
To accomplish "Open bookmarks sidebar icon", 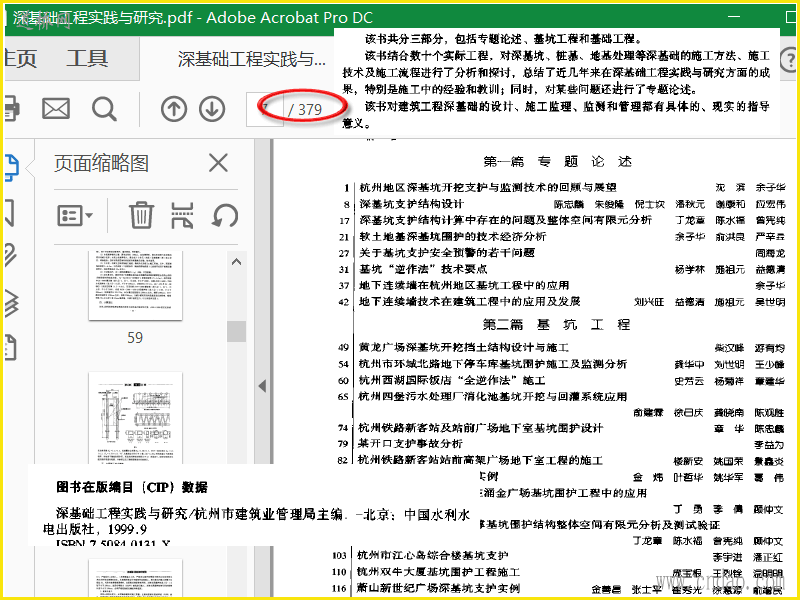I will click(x=9, y=213).
